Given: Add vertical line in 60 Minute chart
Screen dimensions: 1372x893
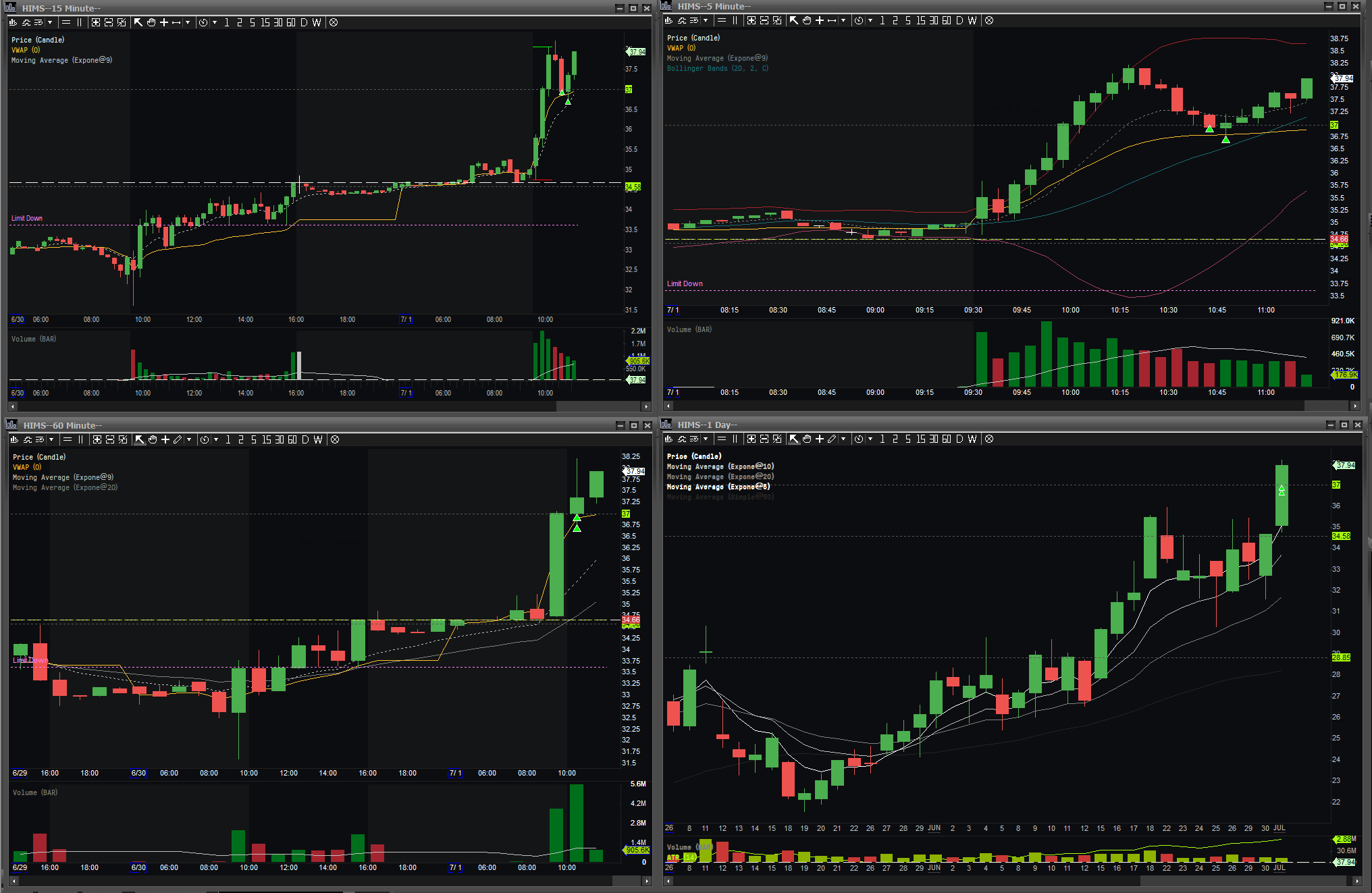Looking at the screenshot, I should [x=80, y=439].
